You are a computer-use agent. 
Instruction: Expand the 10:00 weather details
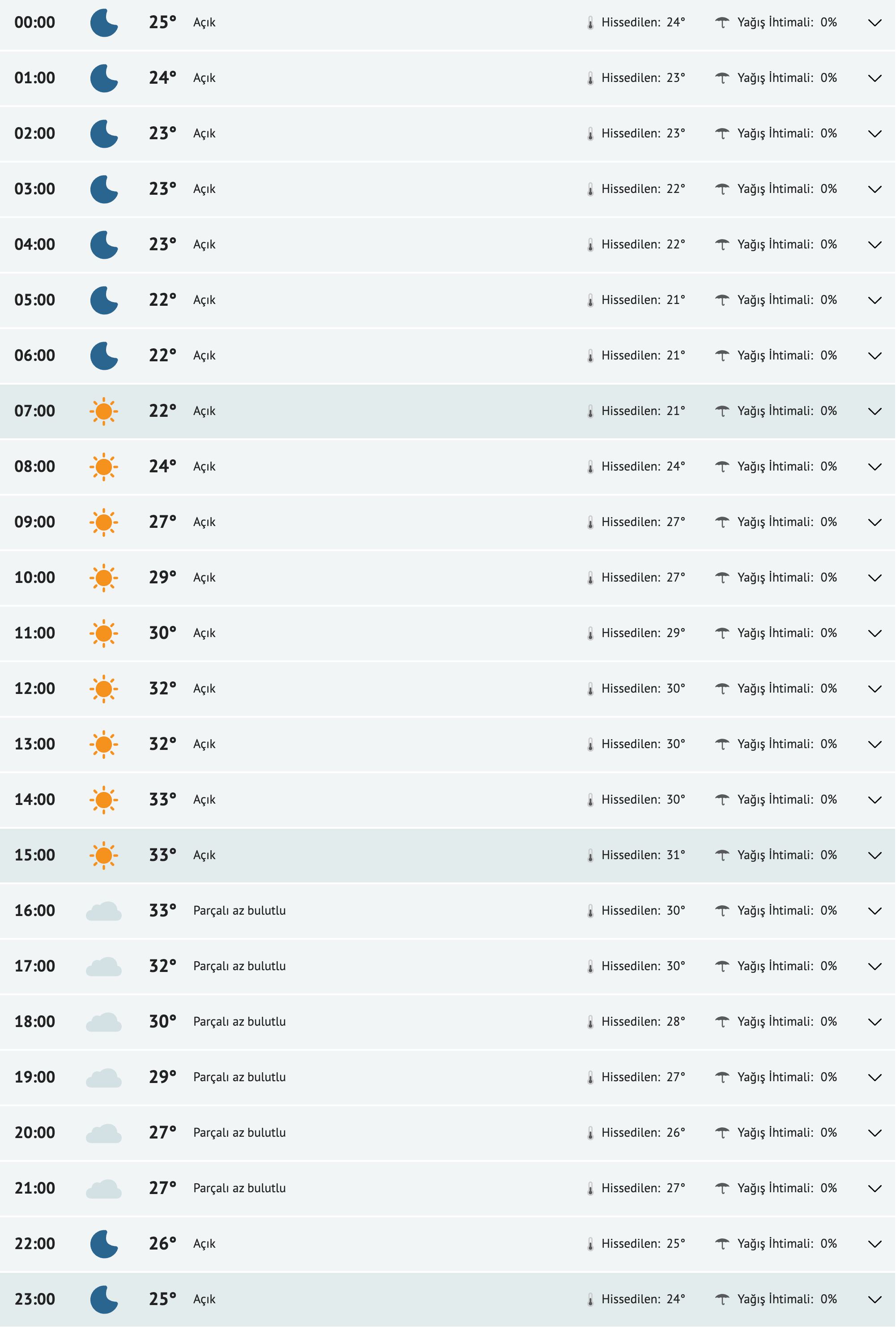click(875, 578)
